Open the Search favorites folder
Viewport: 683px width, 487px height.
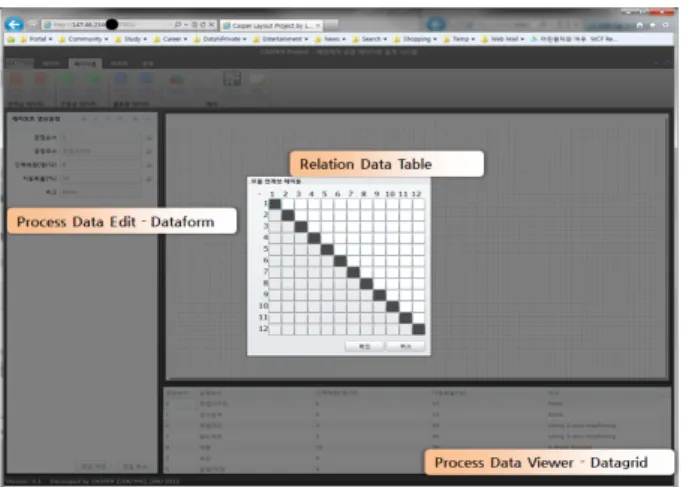point(369,39)
